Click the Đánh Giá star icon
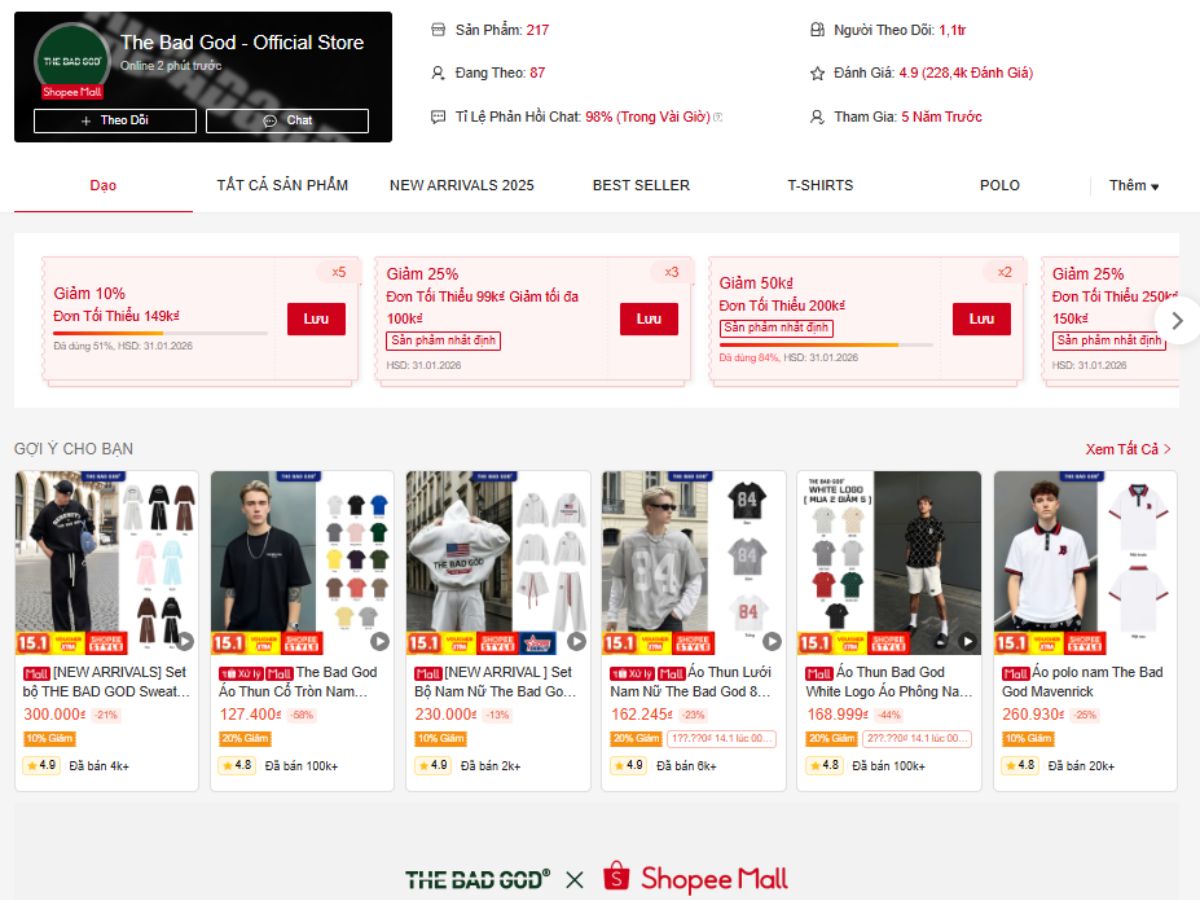1200x900 pixels. [x=817, y=73]
